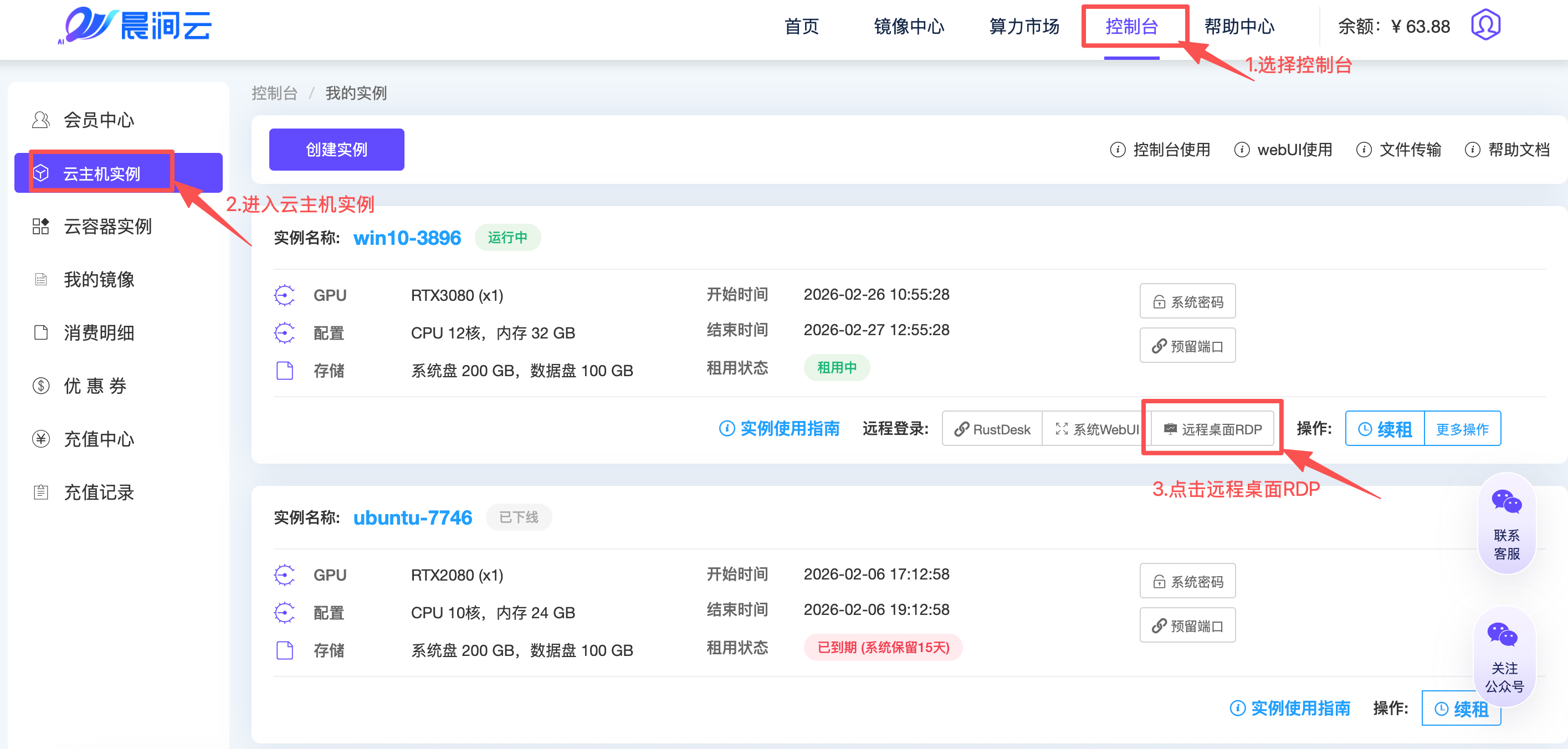The height and width of the screenshot is (749, 1568).
Task: Click the user avatar icon
Action: pyautogui.click(x=1485, y=25)
